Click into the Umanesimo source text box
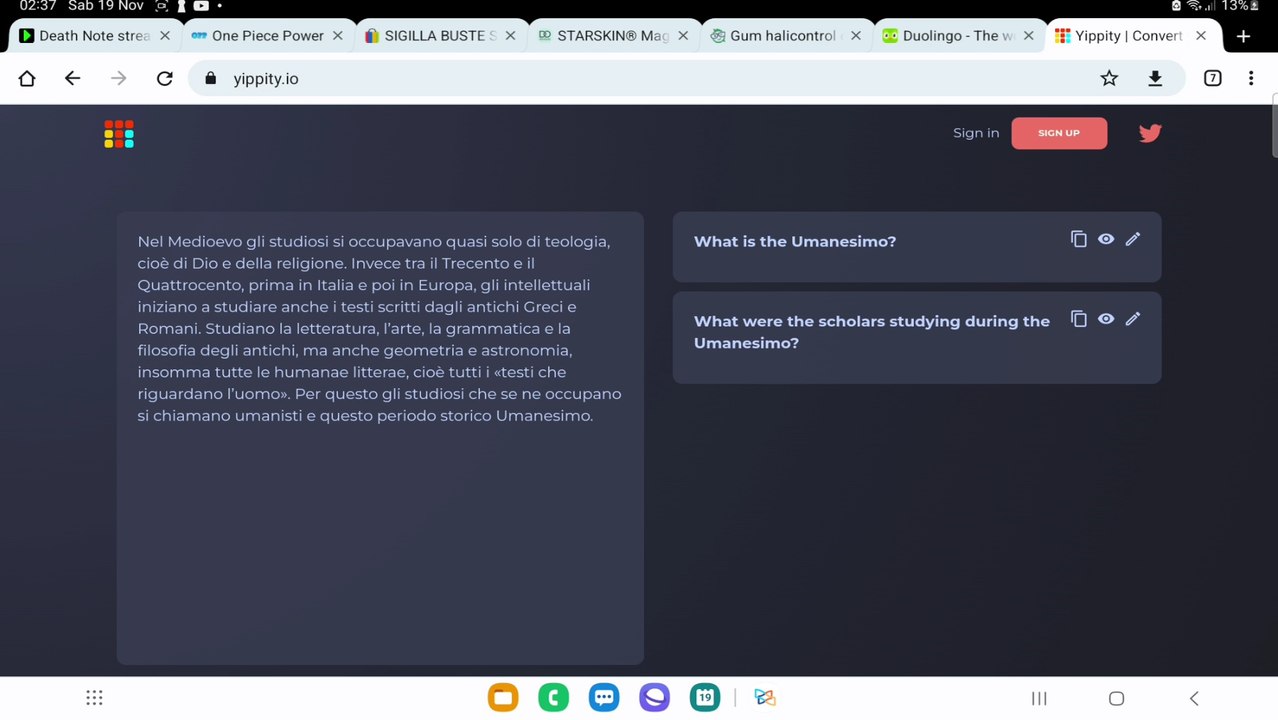1278x720 pixels. (380, 438)
